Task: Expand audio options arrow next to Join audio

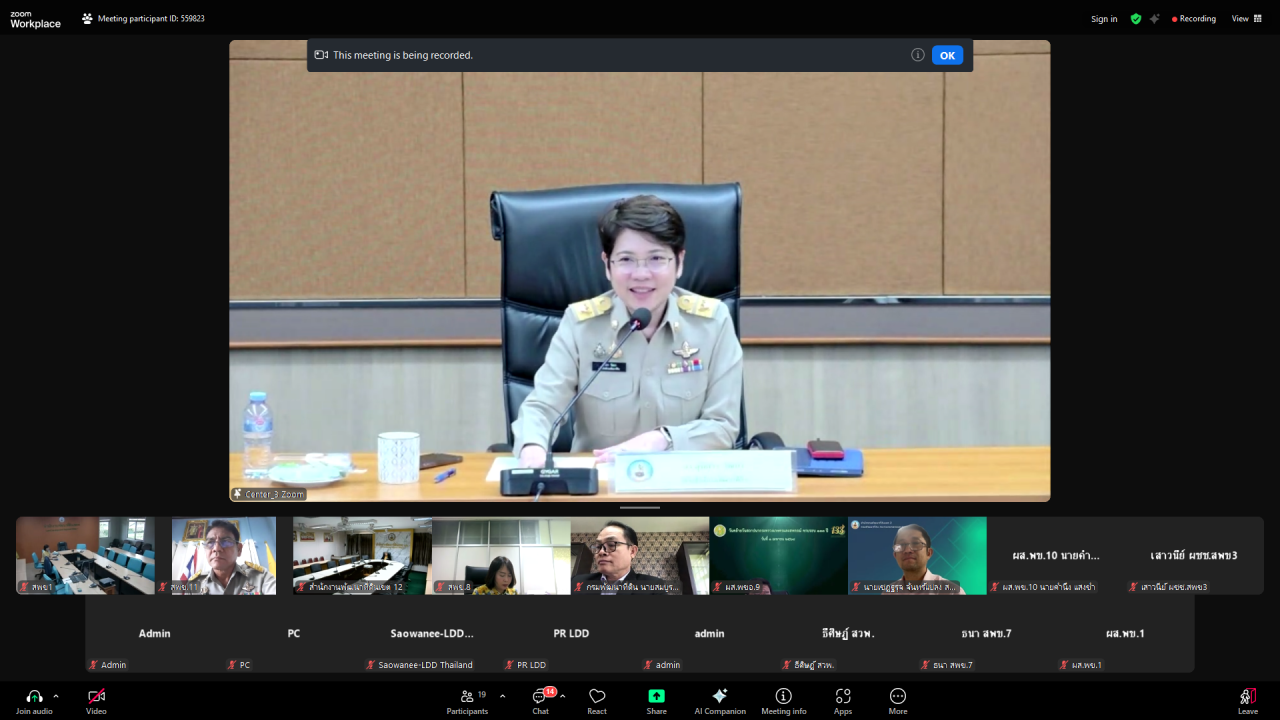Action: tap(56, 696)
